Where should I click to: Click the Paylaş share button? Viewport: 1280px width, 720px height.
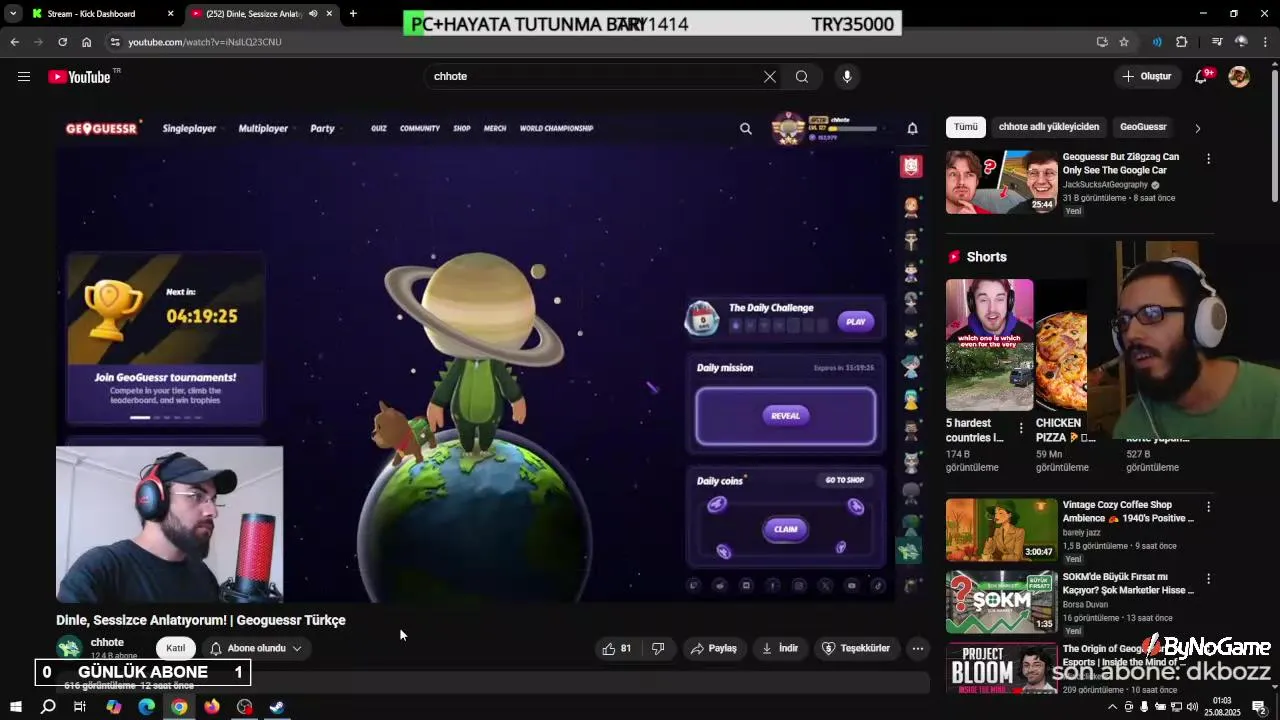pyautogui.click(x=714, y=648)
